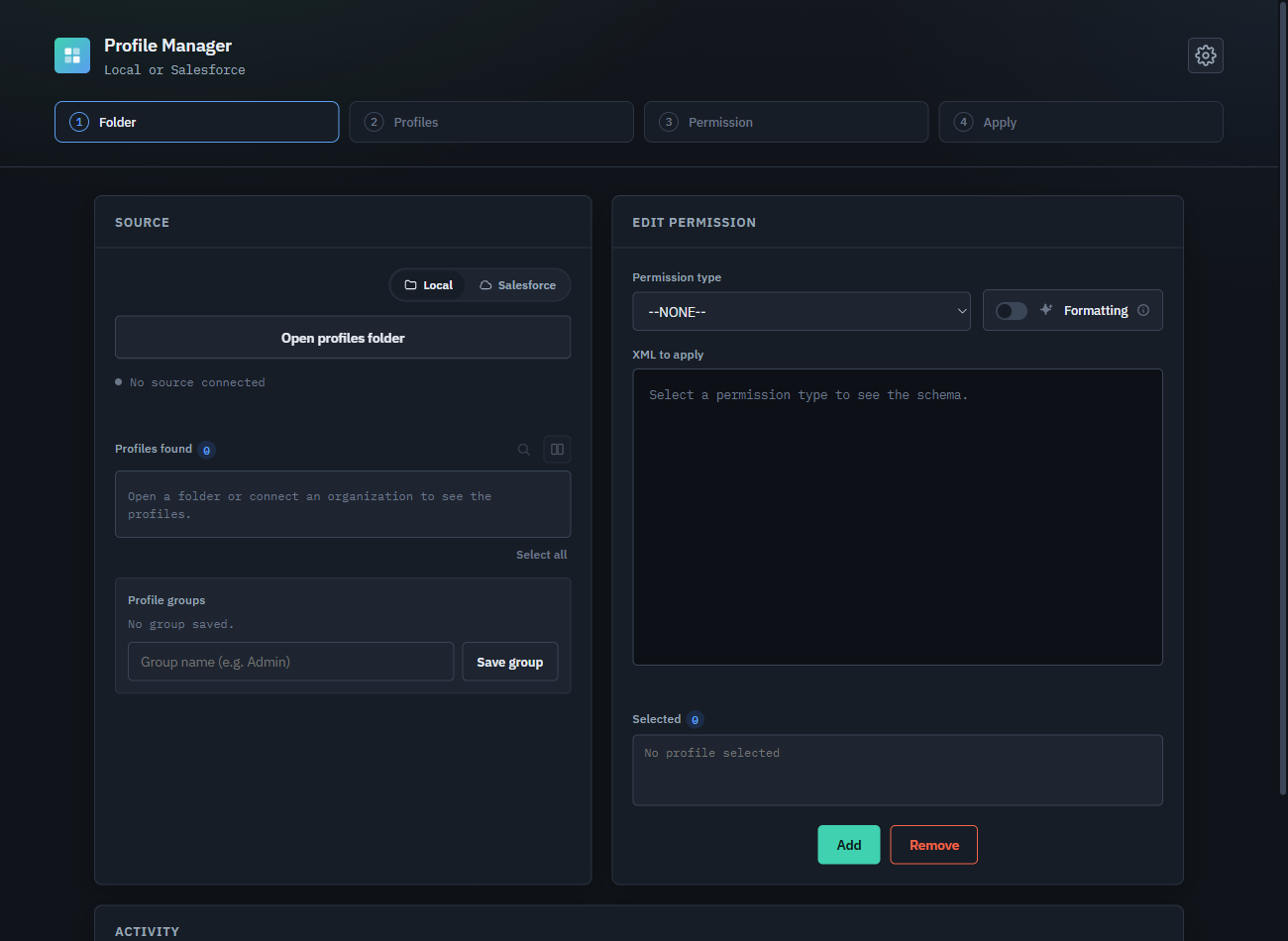Click the "No profile selected" text
The height and width of the screenshot is (941, 1288).
711,753
